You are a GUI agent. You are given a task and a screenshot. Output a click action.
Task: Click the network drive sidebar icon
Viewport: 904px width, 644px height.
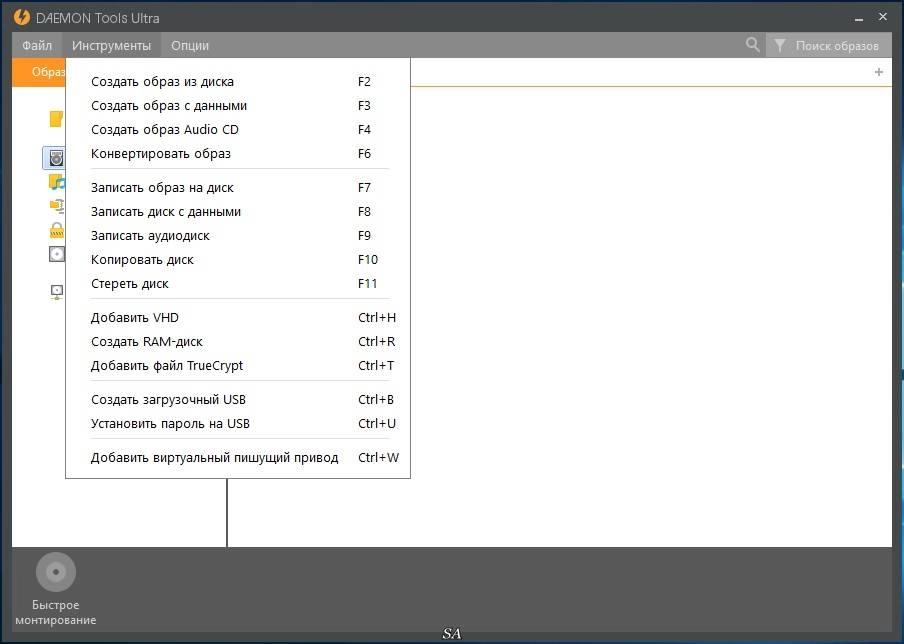(x=56, y=292)
